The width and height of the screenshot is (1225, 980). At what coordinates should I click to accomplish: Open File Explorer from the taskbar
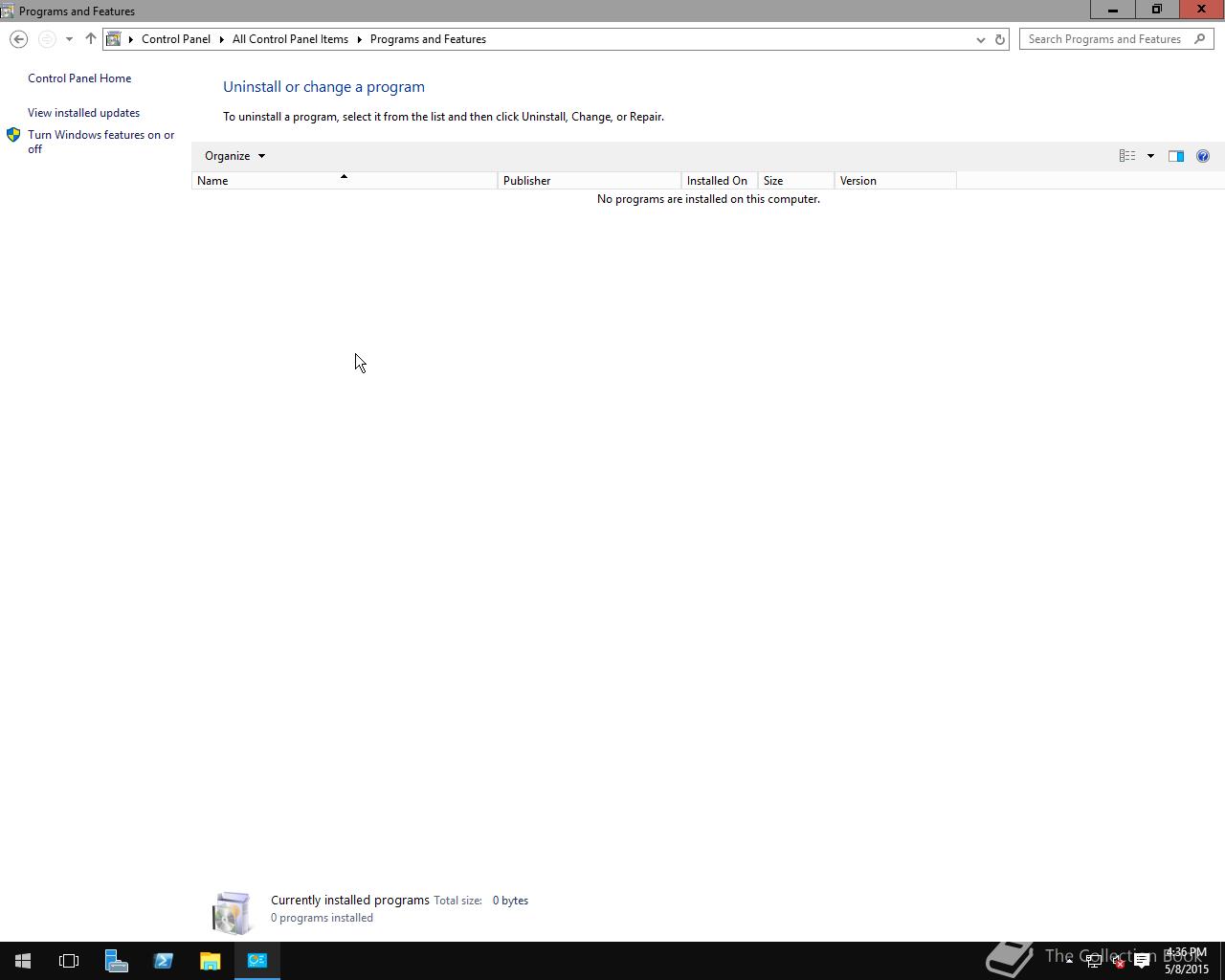(210, 961)
